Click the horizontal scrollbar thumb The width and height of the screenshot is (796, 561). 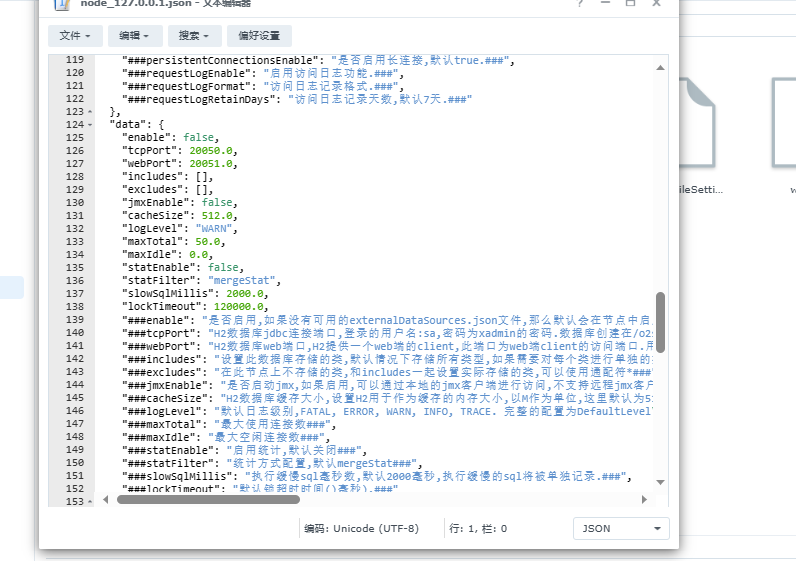tap(209, 500)
